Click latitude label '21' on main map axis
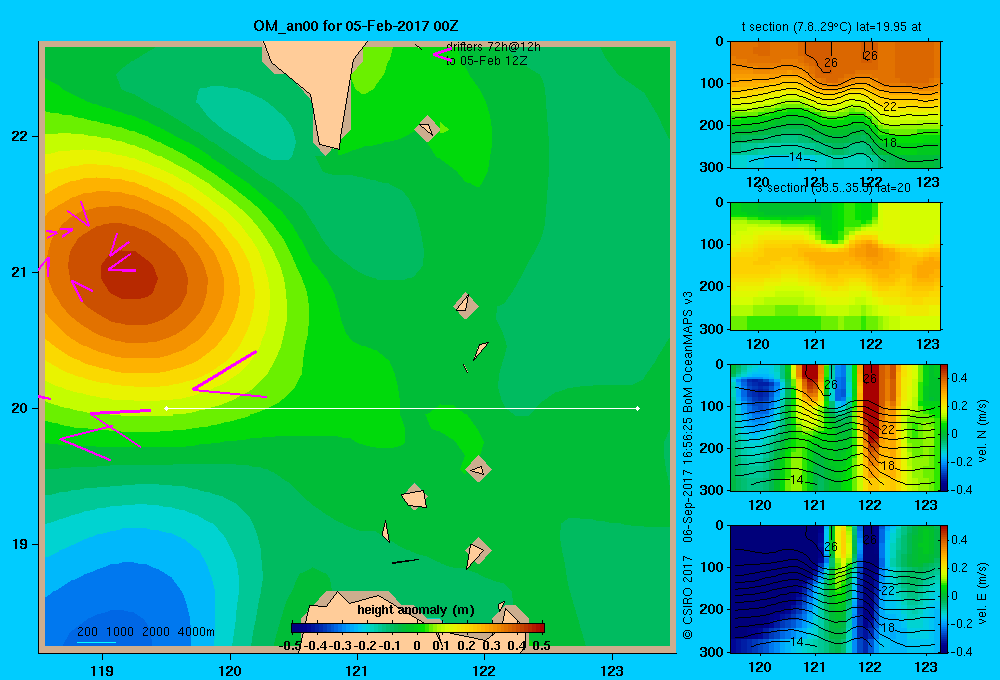This screenshot has width=1000, height=680. [x=20, y=272]
